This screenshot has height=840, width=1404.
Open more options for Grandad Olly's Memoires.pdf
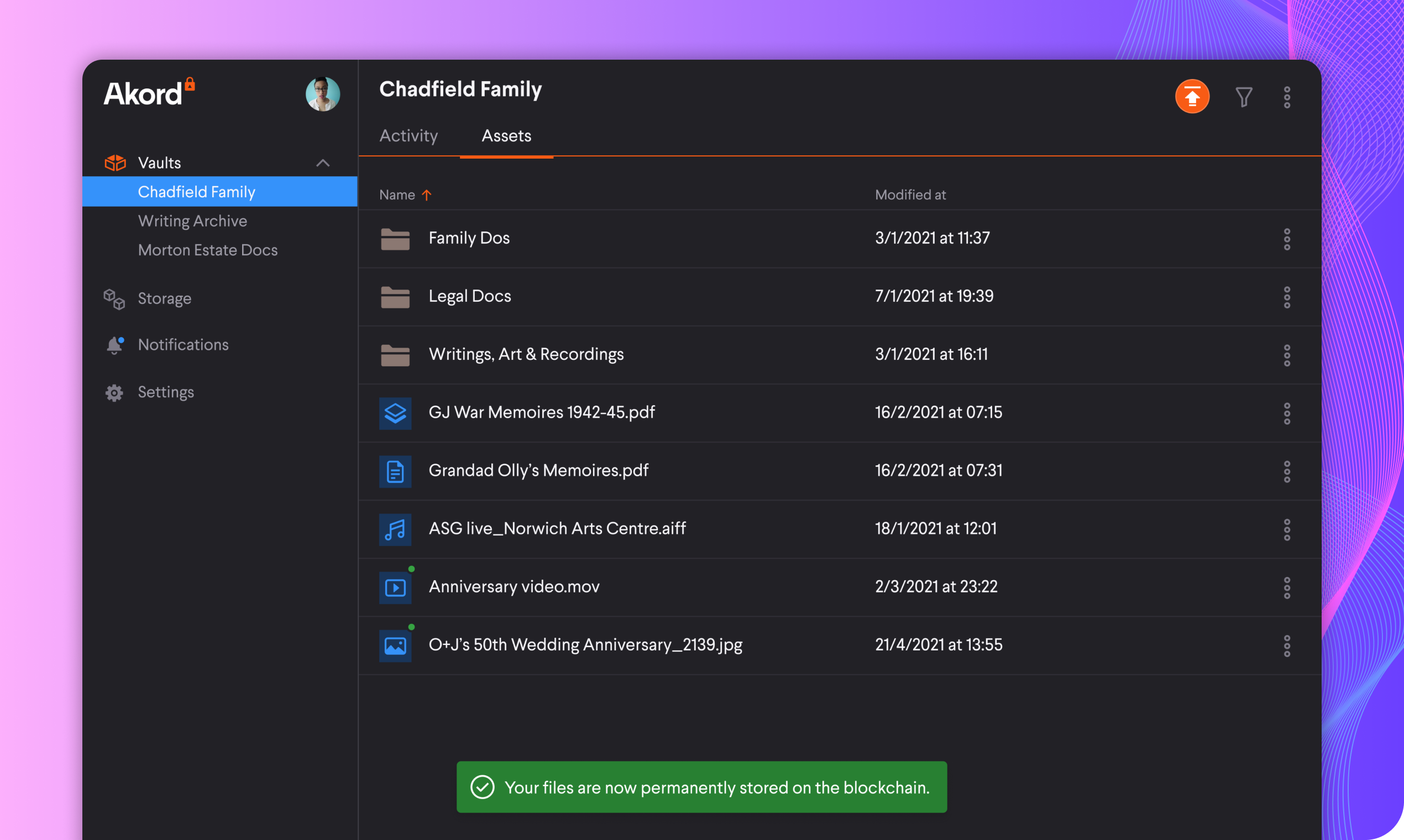coord(1286,471)
